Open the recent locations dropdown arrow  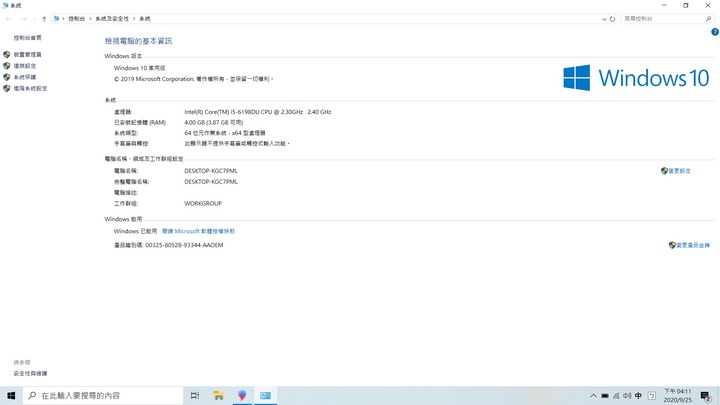tap(34, 19)
